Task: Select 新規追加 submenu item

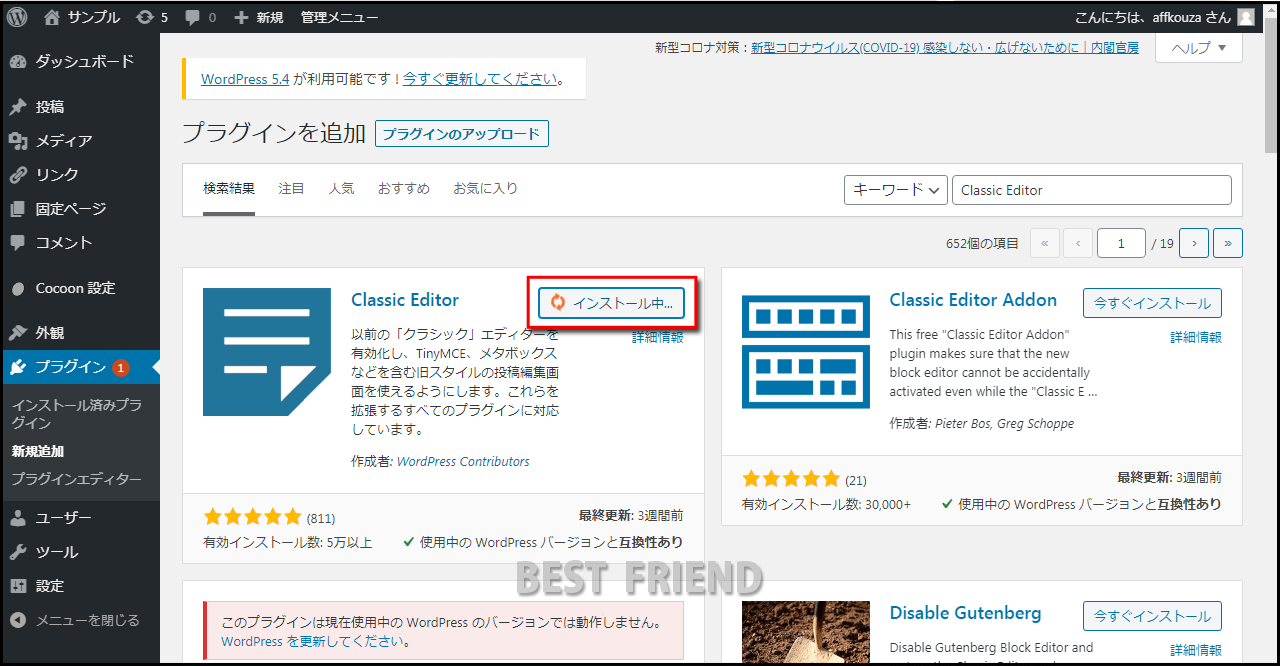Action: (38, 451)
